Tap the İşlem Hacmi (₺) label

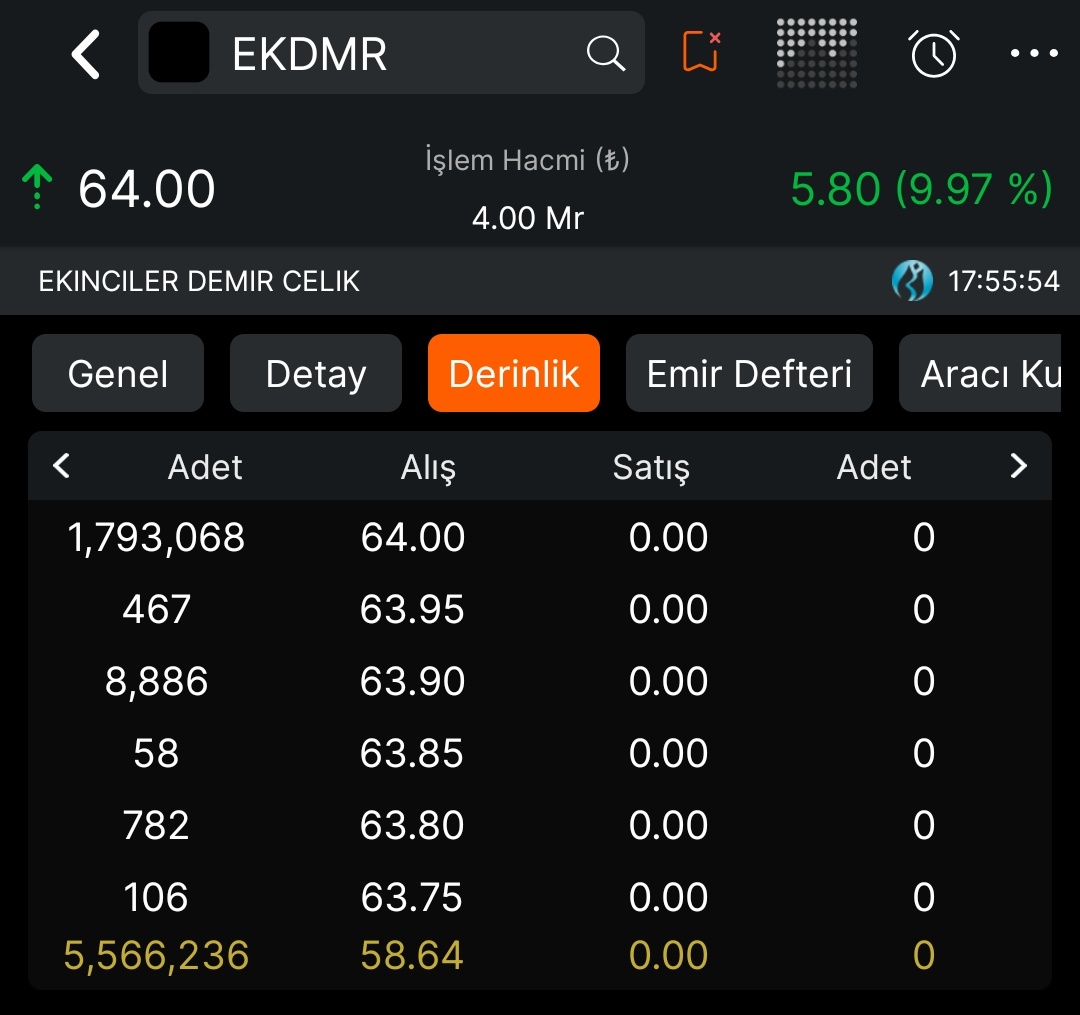[x=528, y=160]
